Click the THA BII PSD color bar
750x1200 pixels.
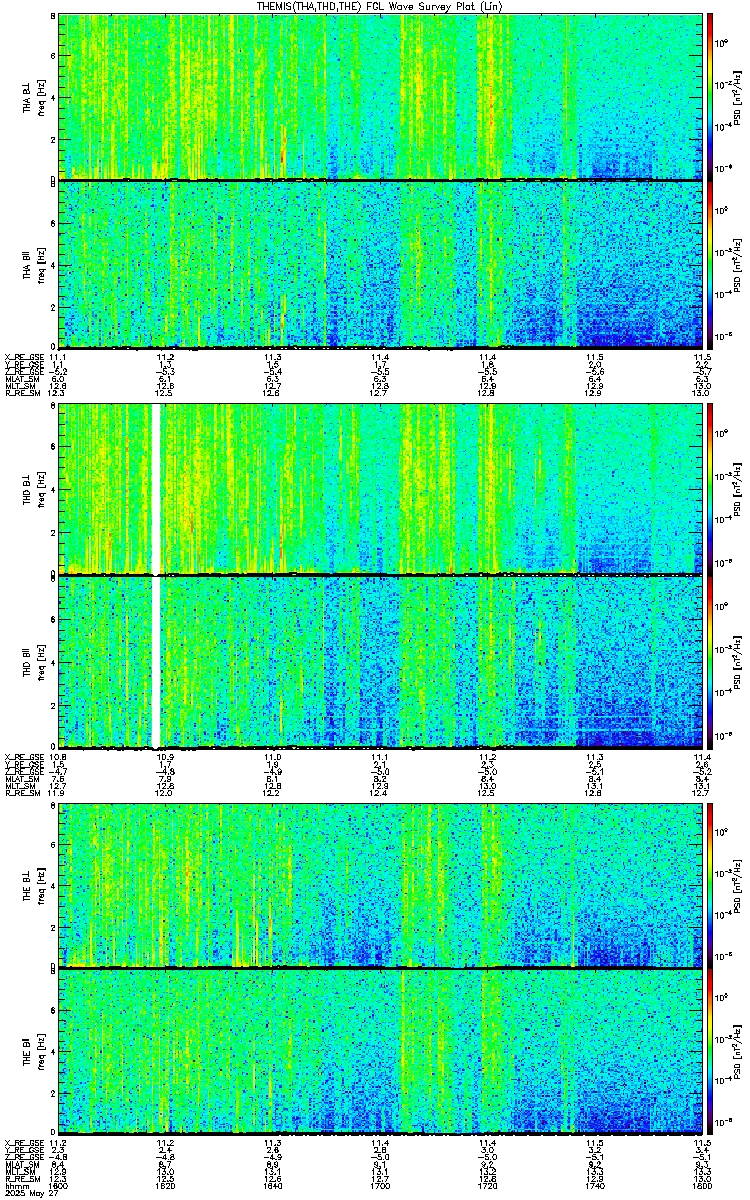[710, 264]
